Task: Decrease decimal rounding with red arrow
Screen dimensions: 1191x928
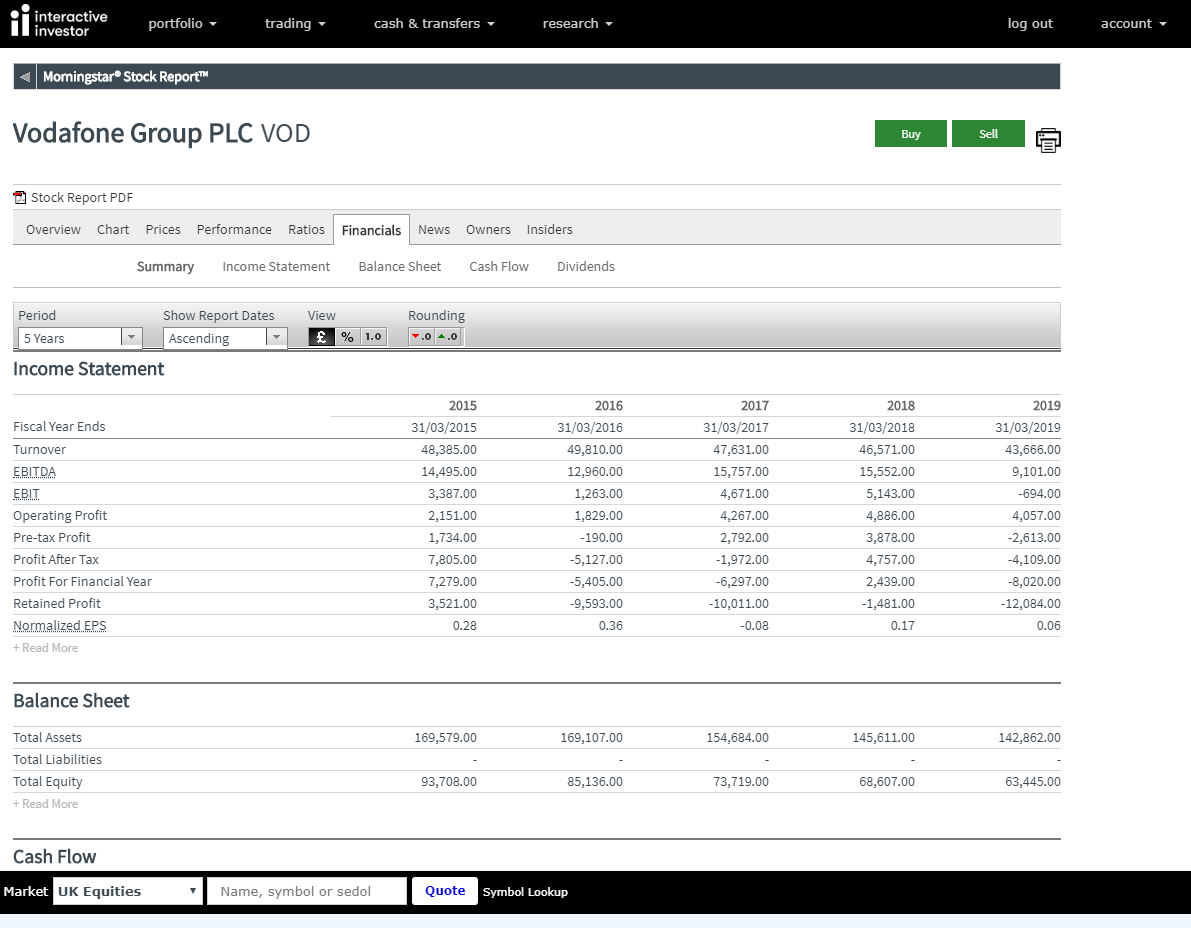Action: tap(421, 337)
